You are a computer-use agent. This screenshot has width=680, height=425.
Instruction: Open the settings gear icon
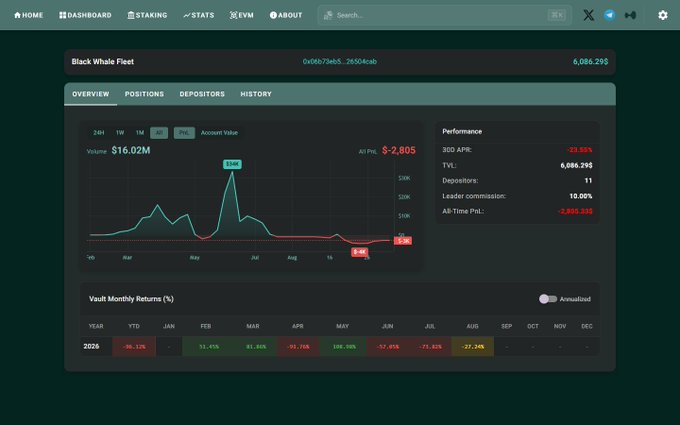coord(663,15)
